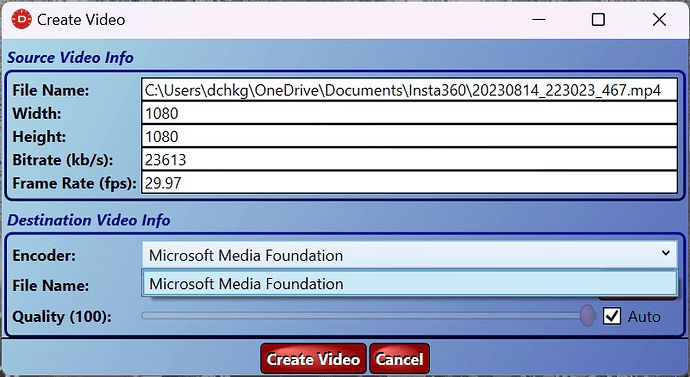Viewport: 690px width, 377px height.
Task: Cancel the Create Video dialog
Action: pyautogui.click(x=400, y=359)
